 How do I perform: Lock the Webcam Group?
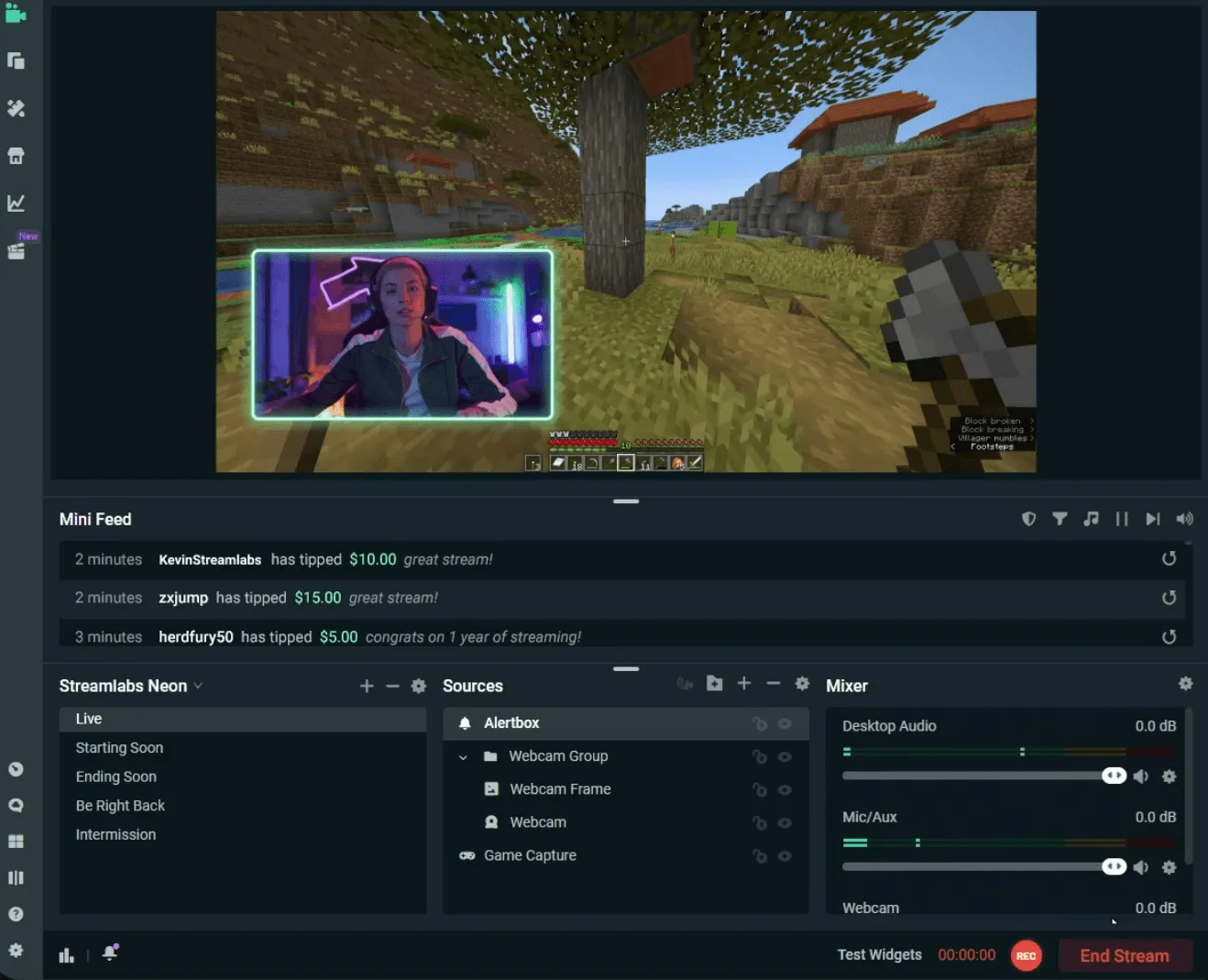tap(760, 756)
